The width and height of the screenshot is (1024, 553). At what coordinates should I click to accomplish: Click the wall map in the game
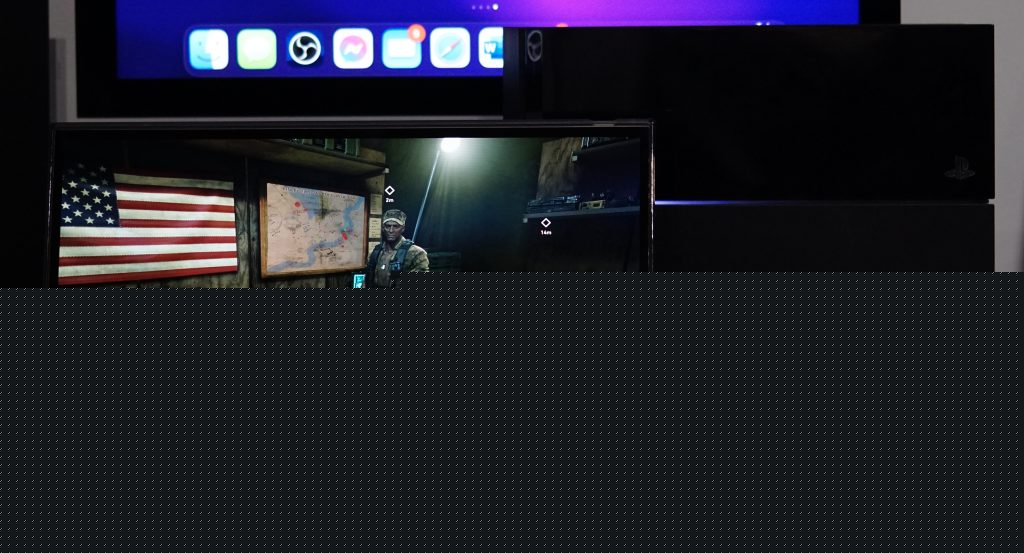(313, 228)
